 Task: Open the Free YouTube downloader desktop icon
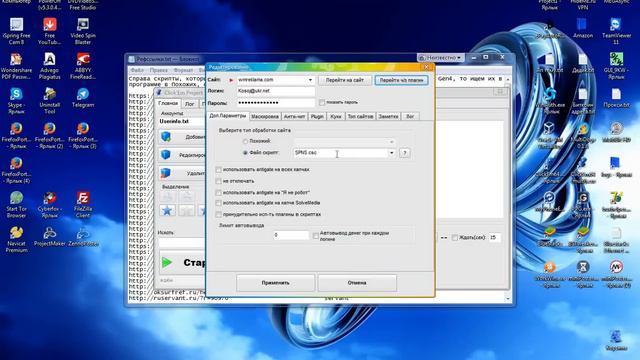click(49, 31)
